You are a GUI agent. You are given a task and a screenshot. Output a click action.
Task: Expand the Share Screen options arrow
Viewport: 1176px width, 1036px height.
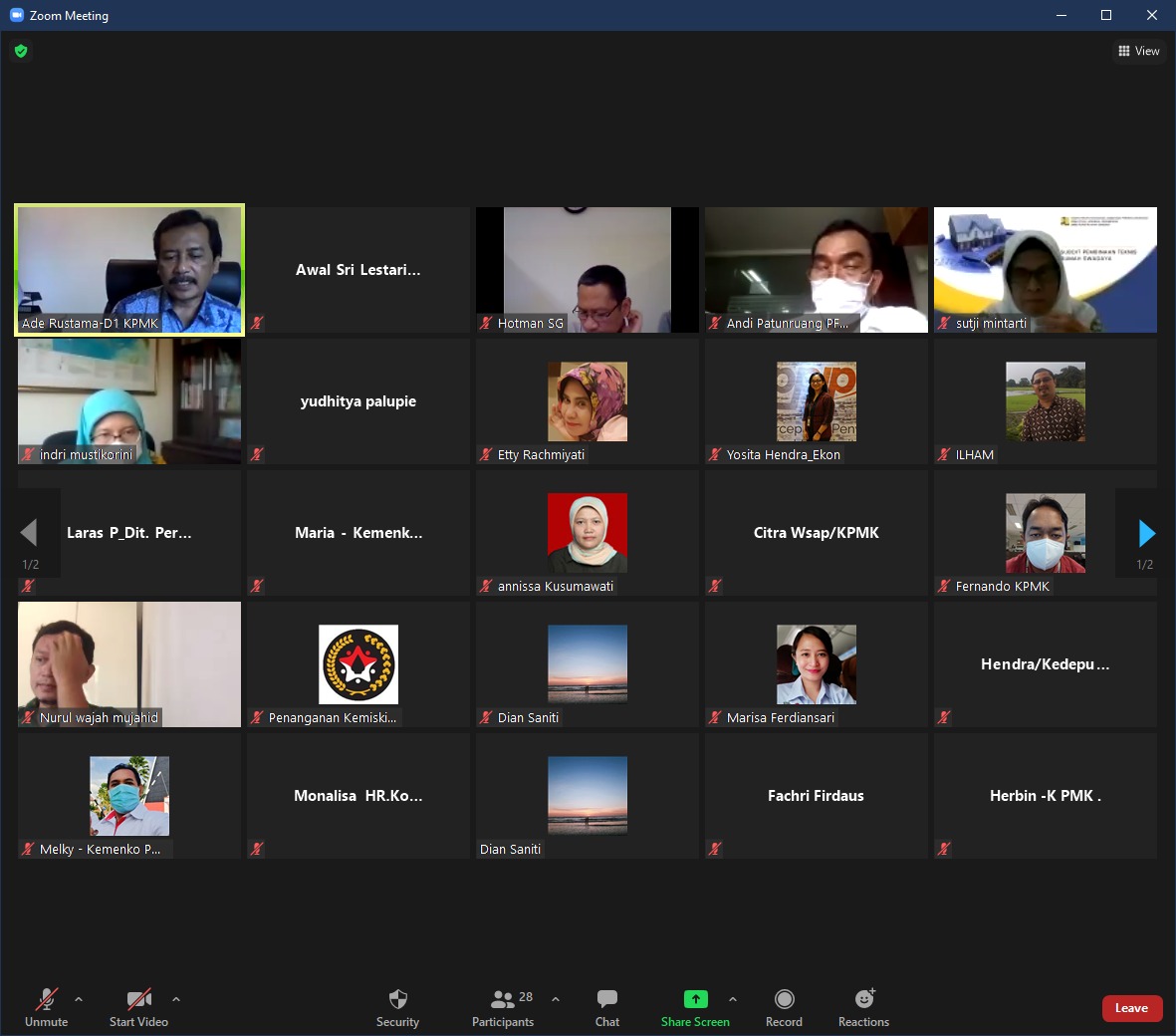[x=733, y=999]
